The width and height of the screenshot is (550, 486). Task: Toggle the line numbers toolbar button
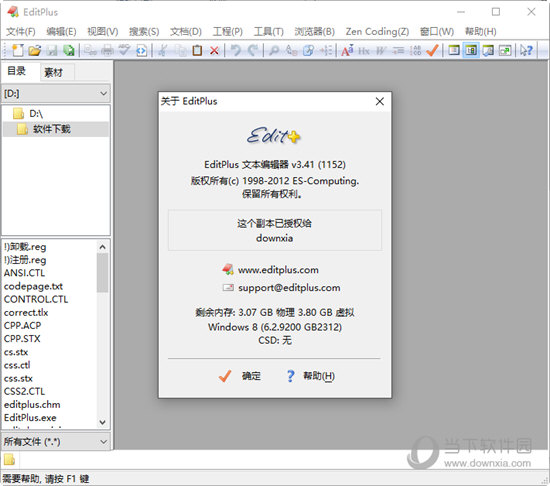point(415,50)
